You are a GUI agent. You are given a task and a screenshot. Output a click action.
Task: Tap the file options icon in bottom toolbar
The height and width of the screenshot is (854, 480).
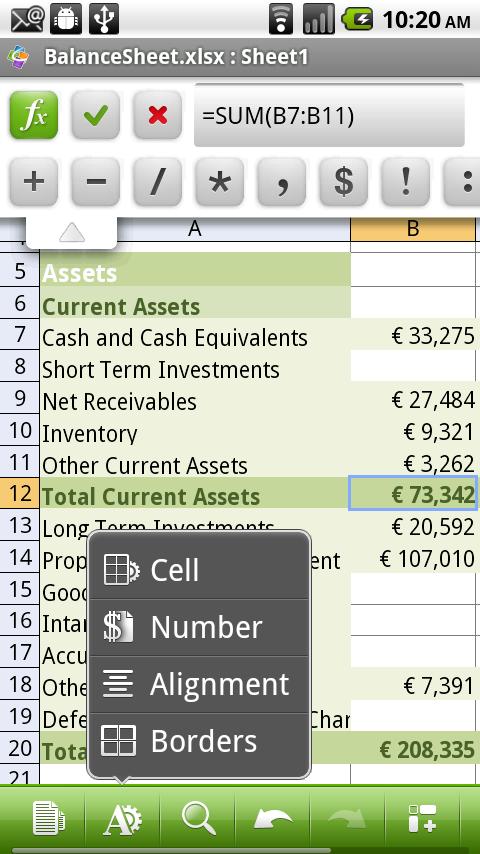(48, 818)
